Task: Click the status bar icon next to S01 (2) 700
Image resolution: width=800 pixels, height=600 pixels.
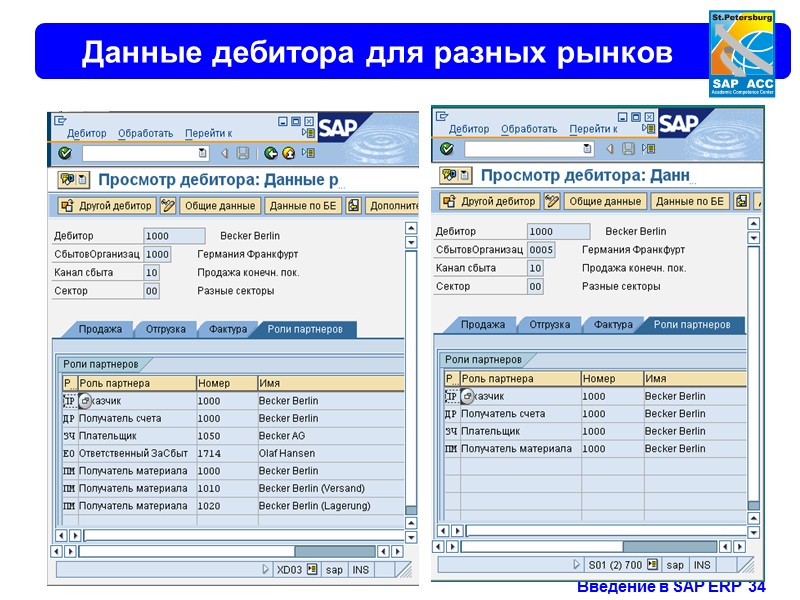Action: tap(652, 565)
